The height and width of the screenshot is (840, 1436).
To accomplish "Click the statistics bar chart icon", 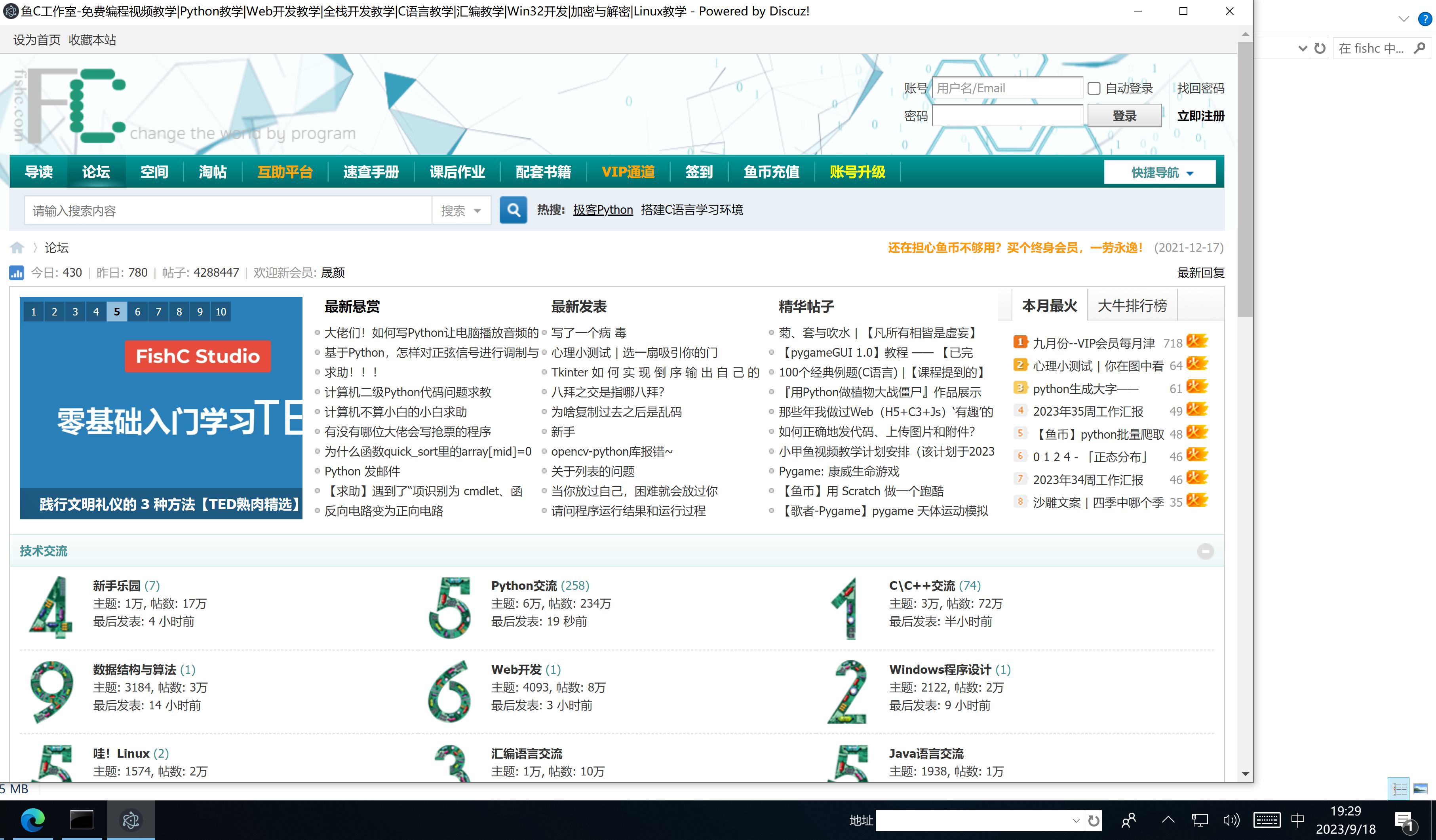I will coord(17,272).
